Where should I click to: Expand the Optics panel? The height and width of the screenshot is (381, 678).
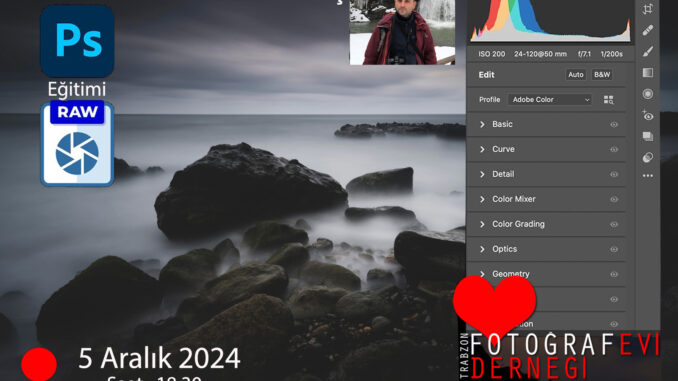click(x=547, y=249)
